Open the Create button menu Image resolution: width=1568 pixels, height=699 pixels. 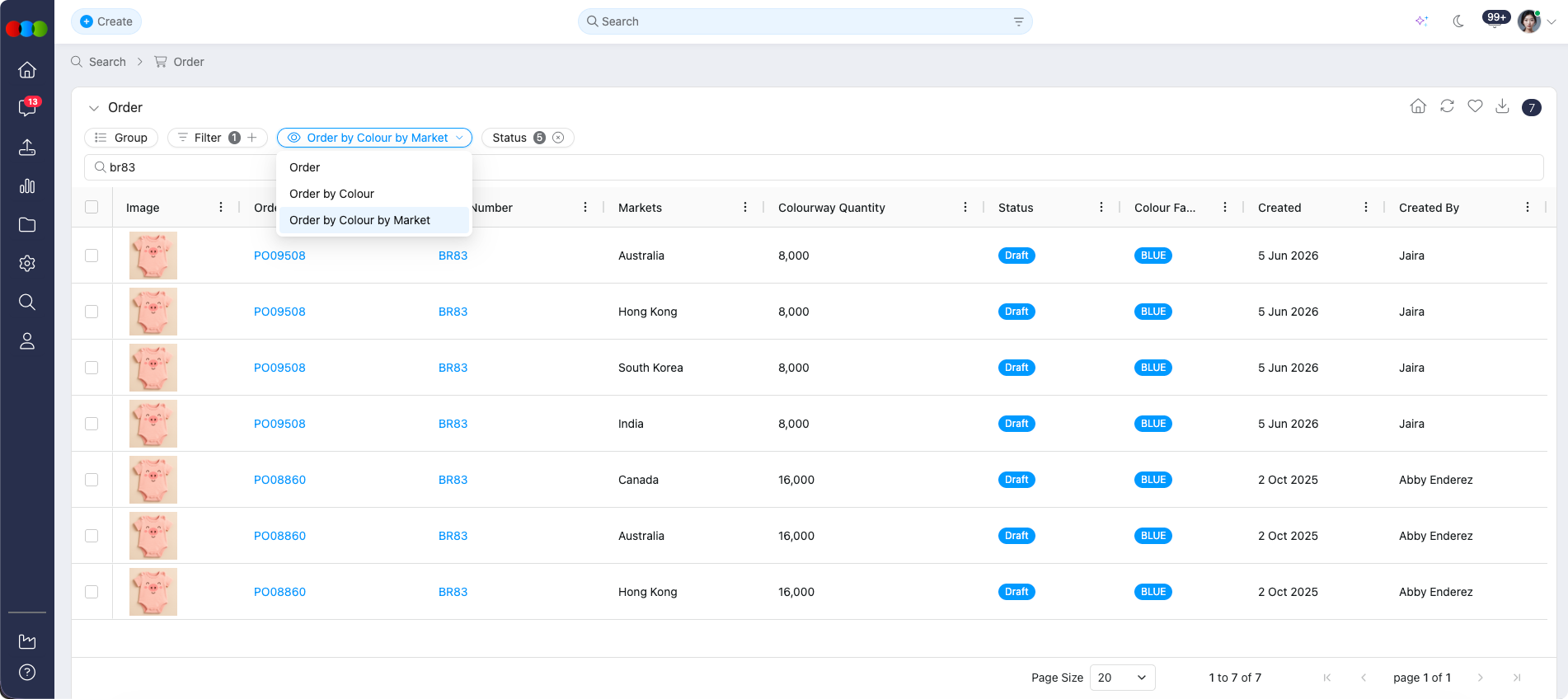coord(106,21)
